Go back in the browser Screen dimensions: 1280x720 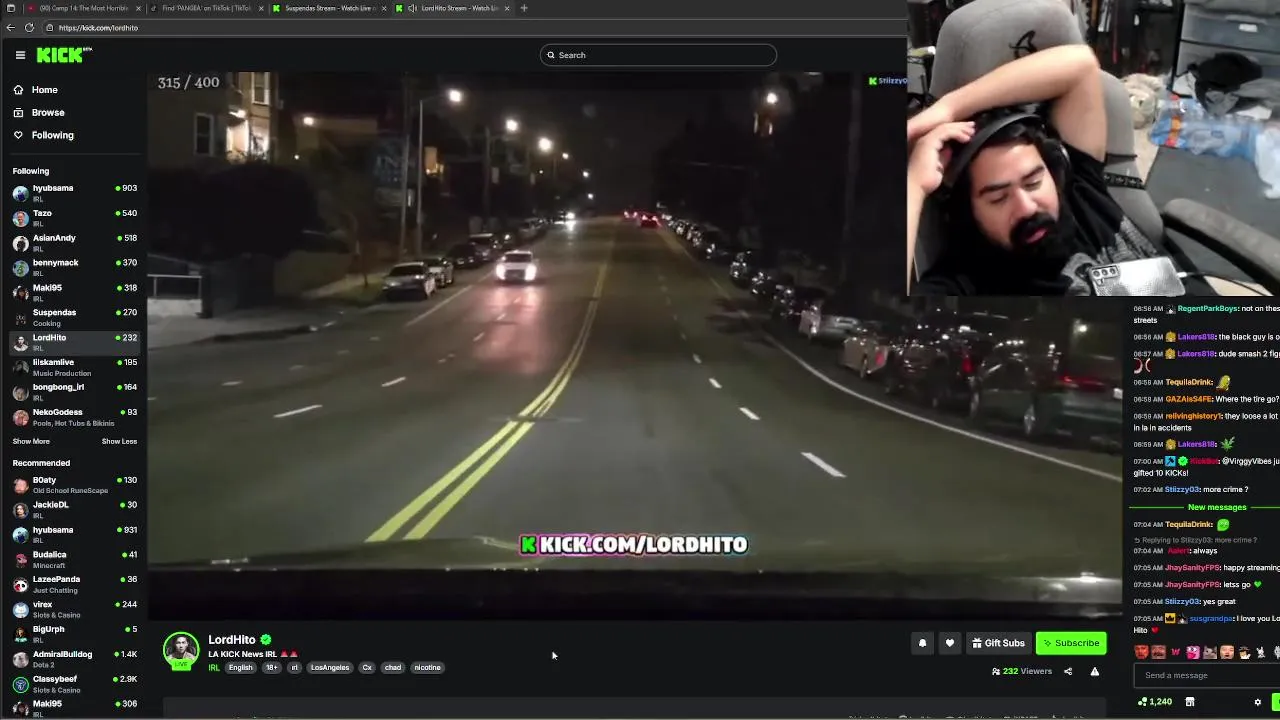coord(10,27)
